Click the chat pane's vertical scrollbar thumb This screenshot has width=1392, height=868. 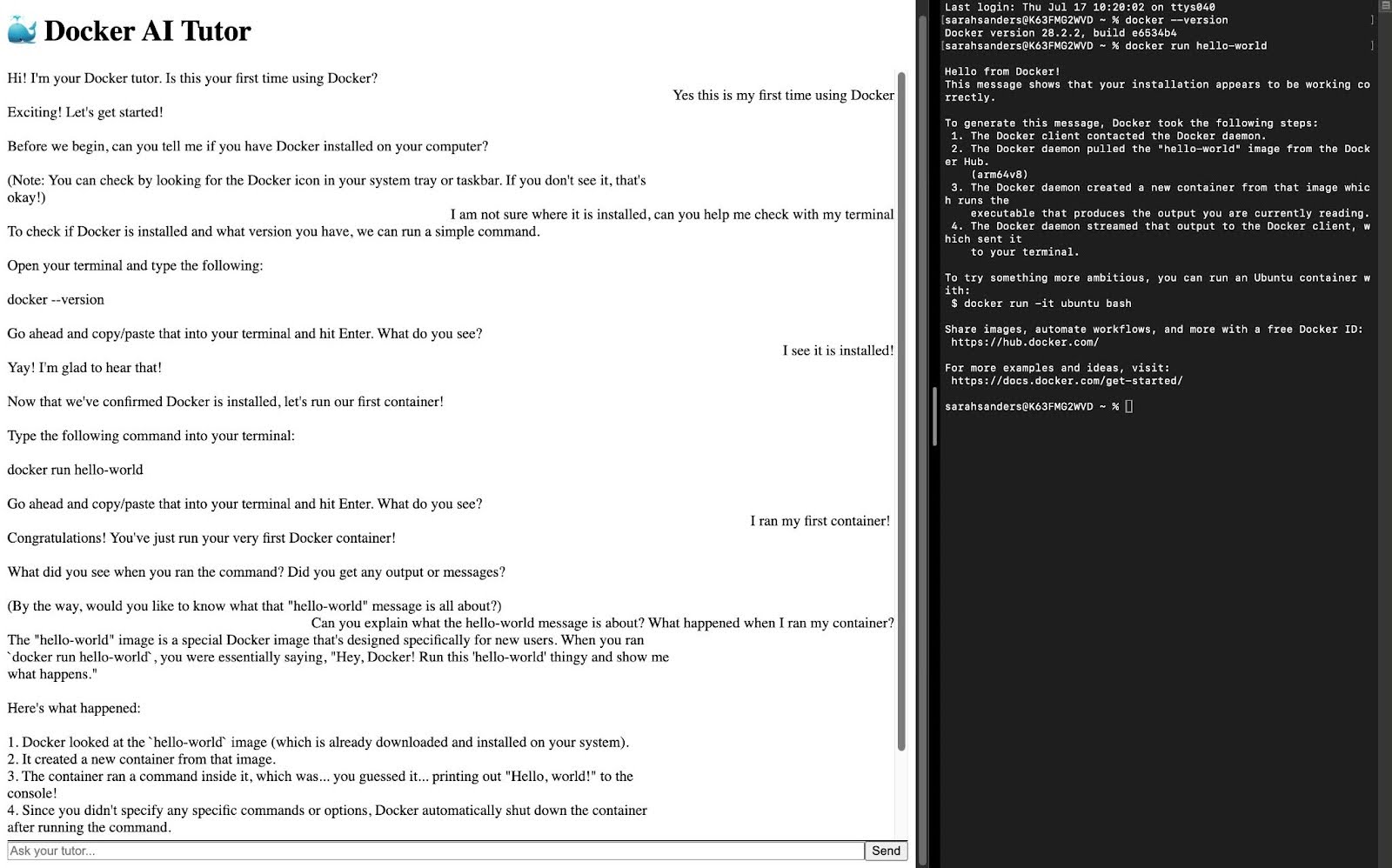[901, 411]
